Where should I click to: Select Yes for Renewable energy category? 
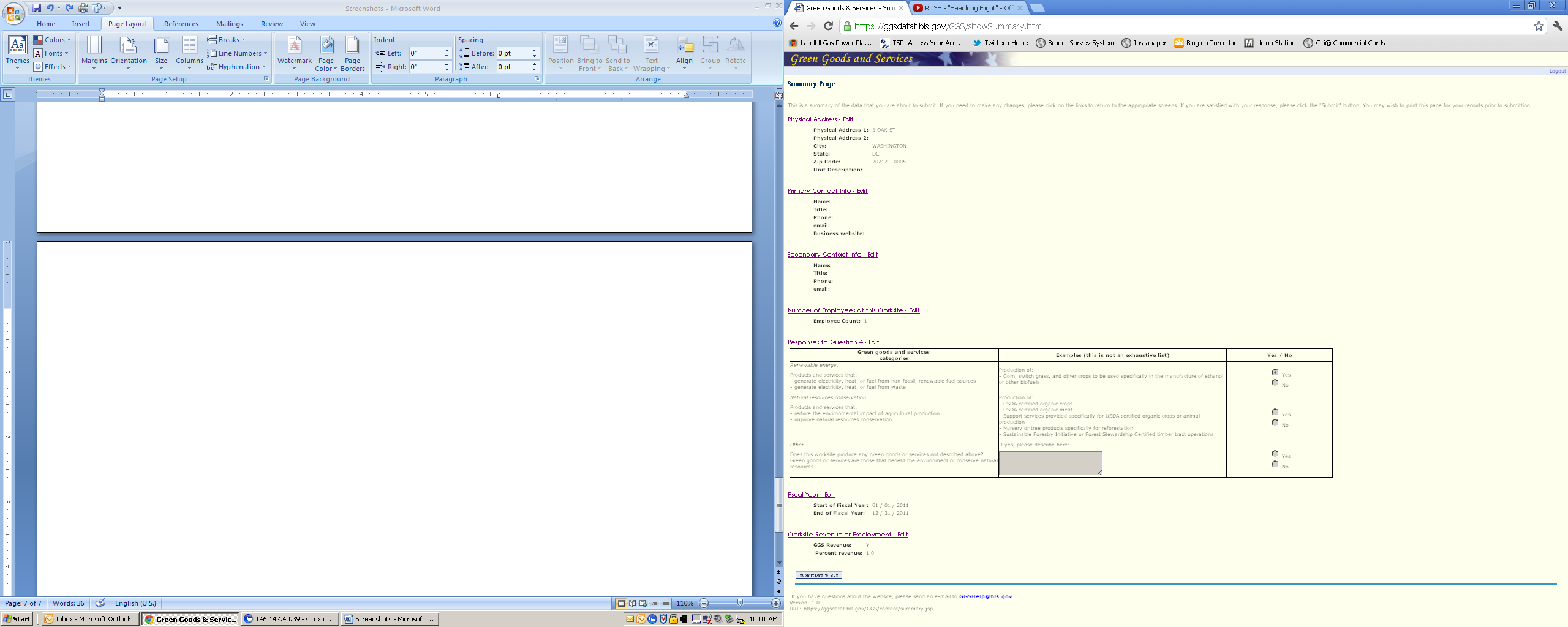tap(1275, 372)
